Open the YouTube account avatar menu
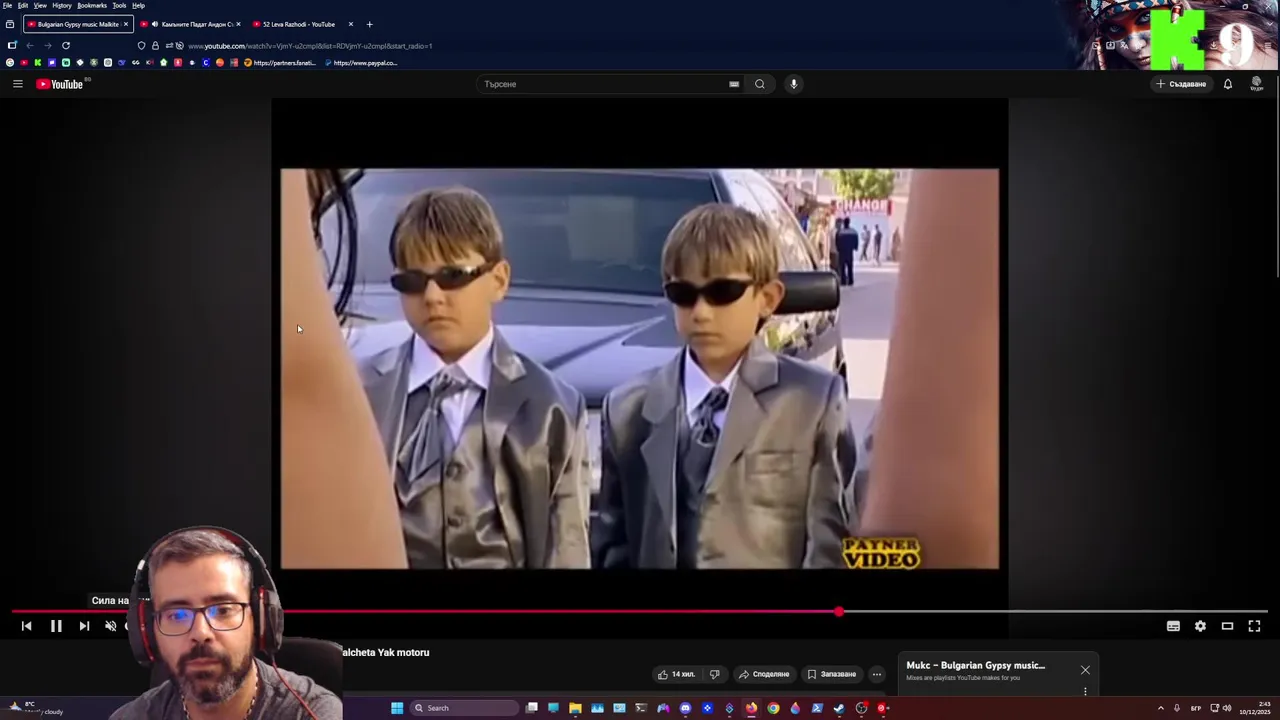The width and height of the screenshot is (1280, 720). tap(1257, 84)
